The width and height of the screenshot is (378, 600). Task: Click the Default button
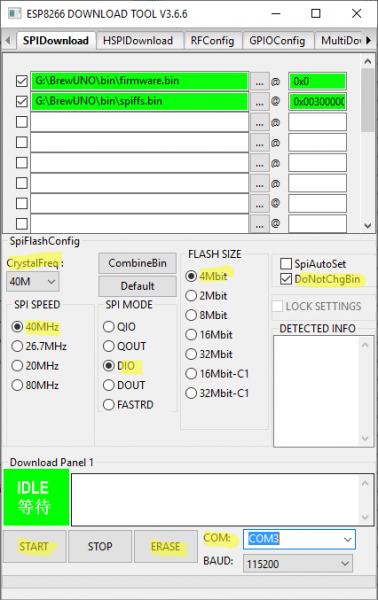pyautogui.click(x=137, y=286)
